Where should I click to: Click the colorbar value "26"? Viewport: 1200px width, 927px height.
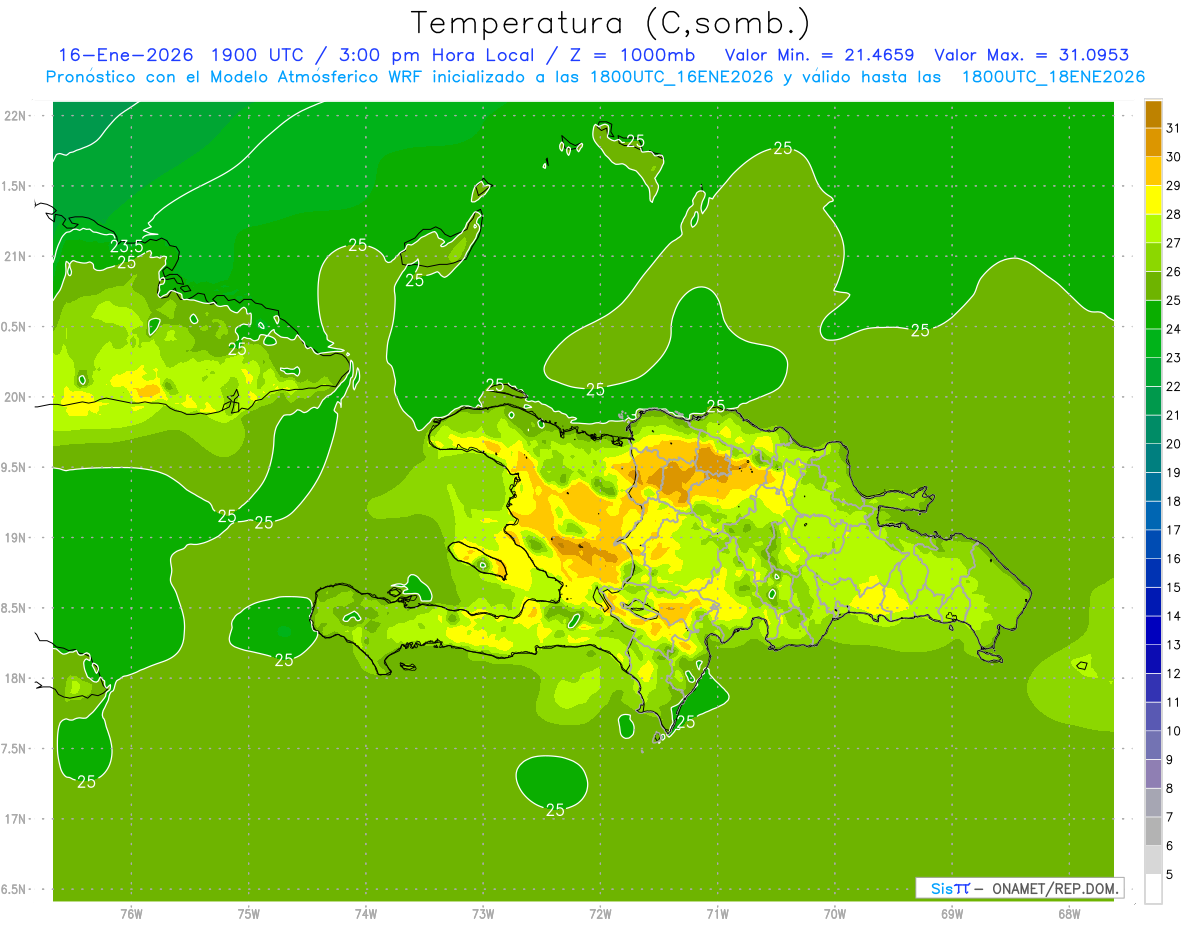click(1174, 272)
